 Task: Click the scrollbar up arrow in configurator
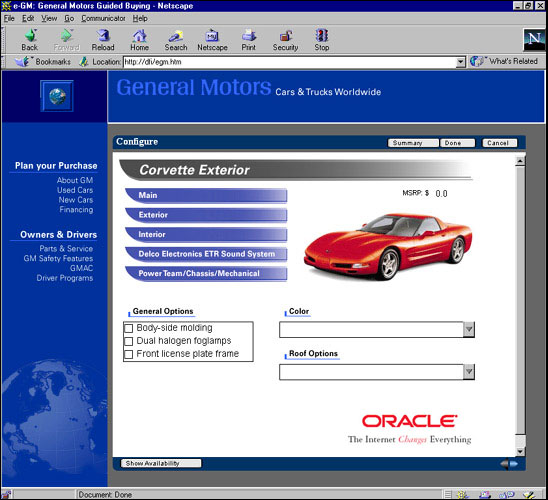[x=520, y=161]
